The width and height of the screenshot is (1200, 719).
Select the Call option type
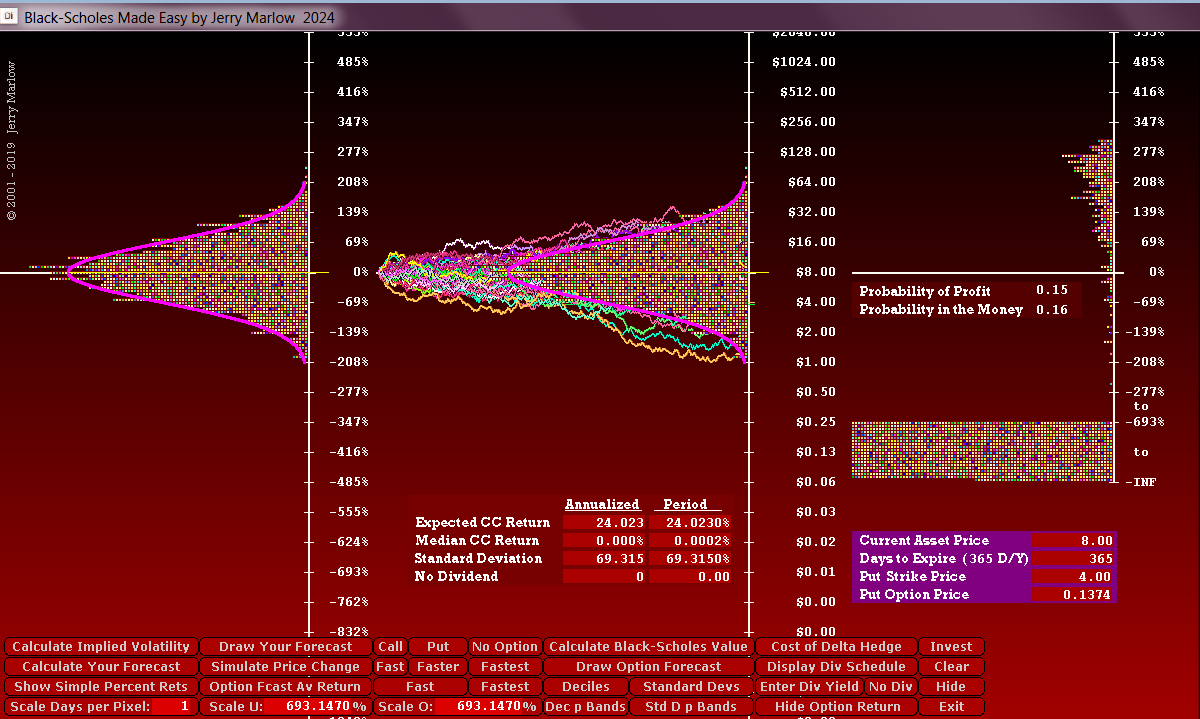click(391, 647)
